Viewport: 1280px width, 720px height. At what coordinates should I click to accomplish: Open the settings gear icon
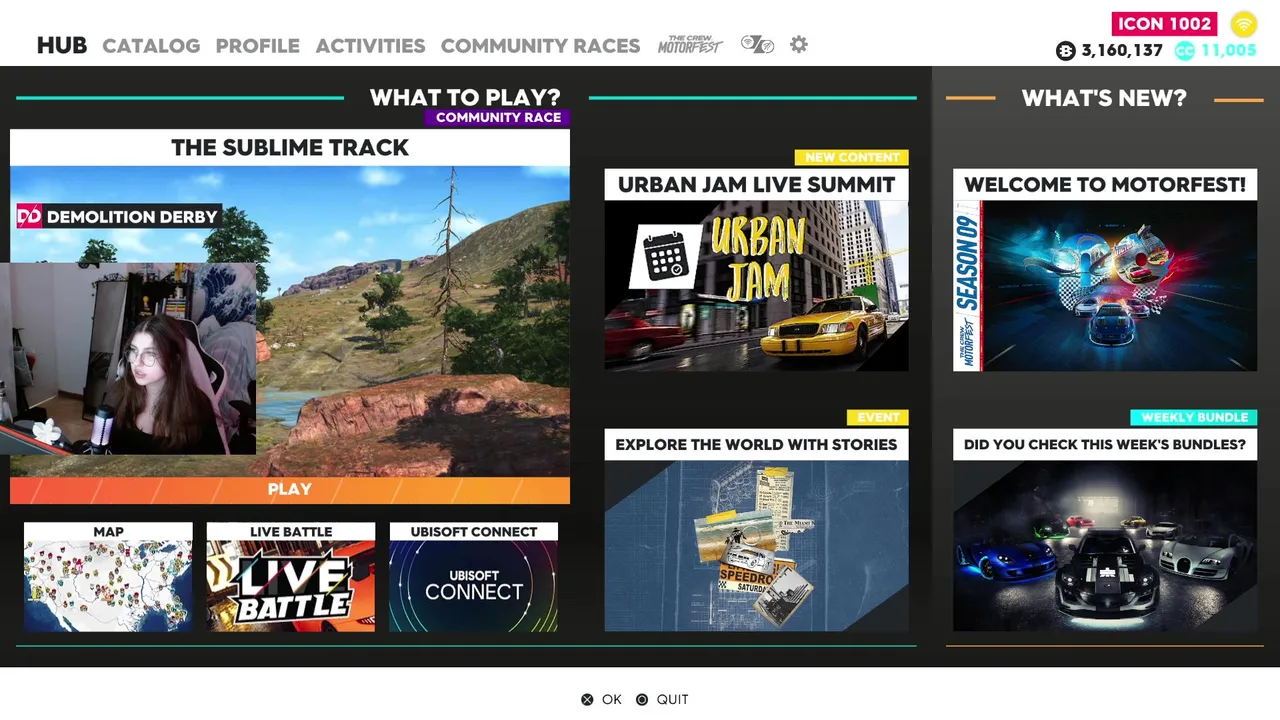[x=798, y=45]
